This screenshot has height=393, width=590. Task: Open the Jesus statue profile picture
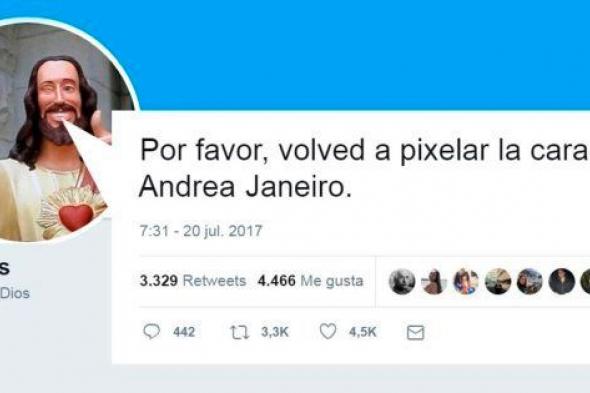pos(56,130)
